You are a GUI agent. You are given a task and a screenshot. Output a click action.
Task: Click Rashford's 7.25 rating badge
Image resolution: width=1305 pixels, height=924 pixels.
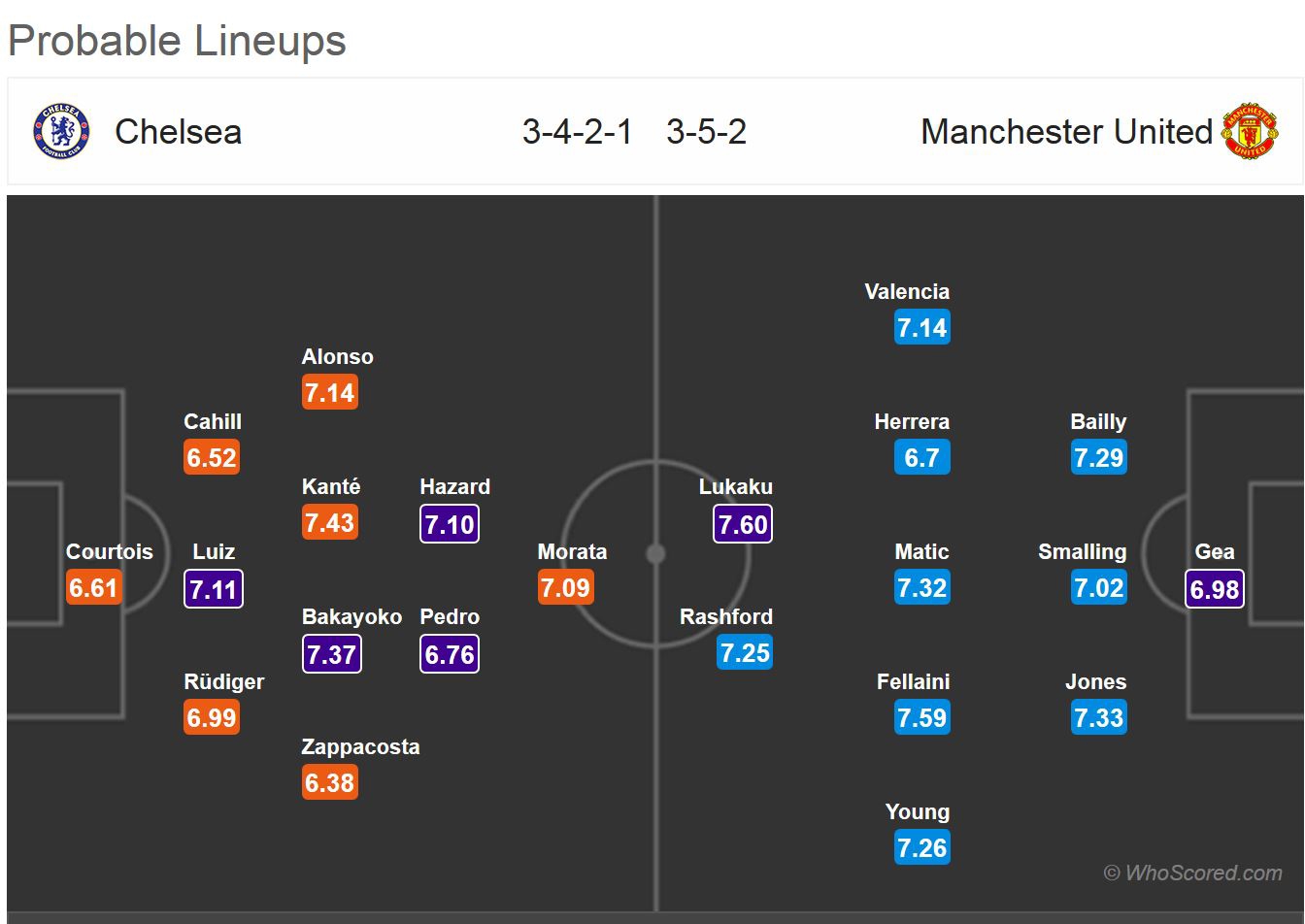745,653
